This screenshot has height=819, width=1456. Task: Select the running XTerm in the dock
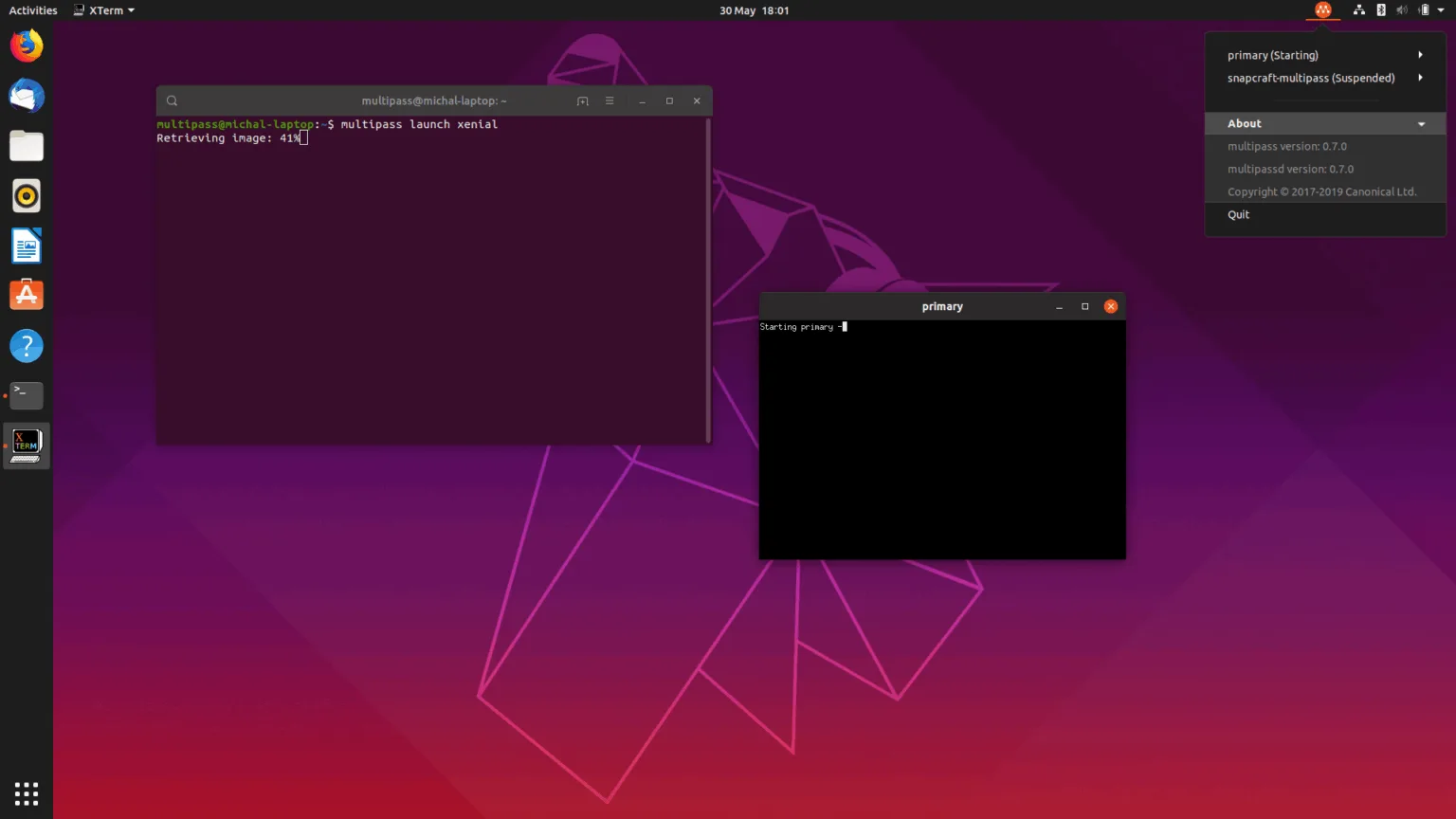click(x=26, y=445)
